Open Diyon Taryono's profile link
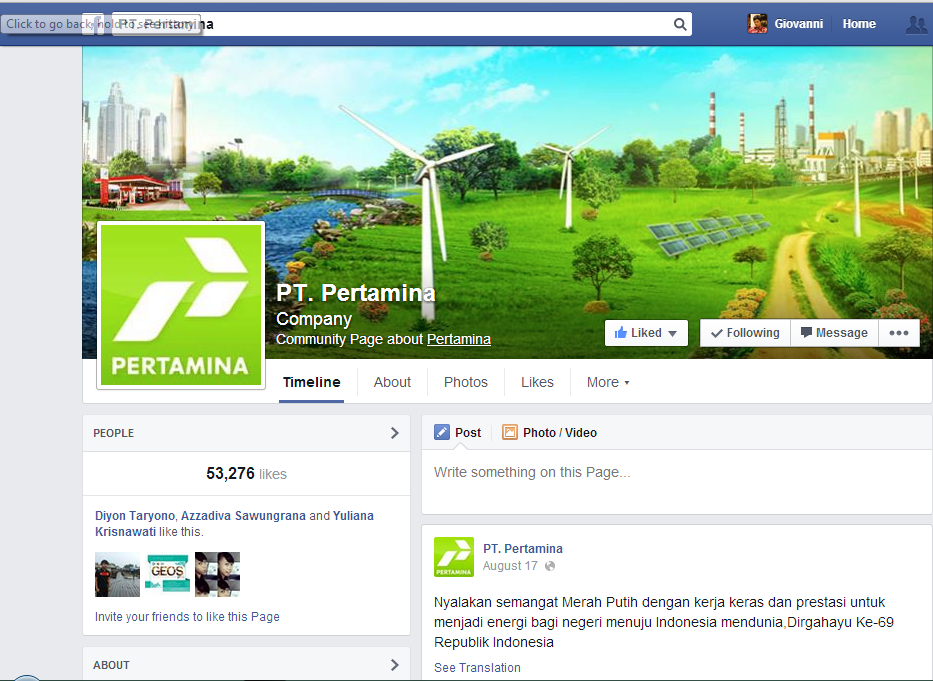The image size is (933, 681). pos(135,516)
